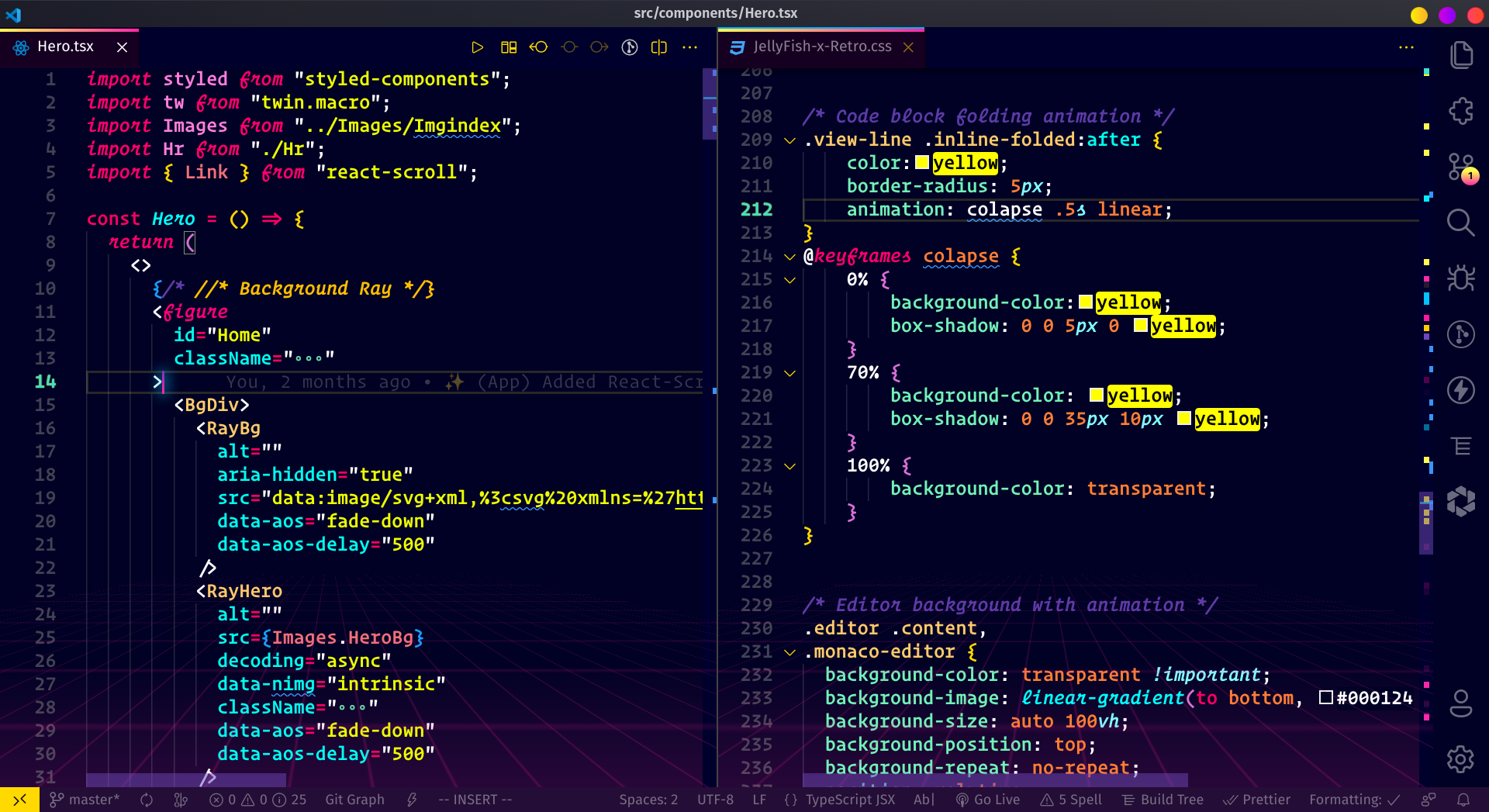Open the Search view magnifier icon
This screenshot has height=812, width=1489.
1461,223
